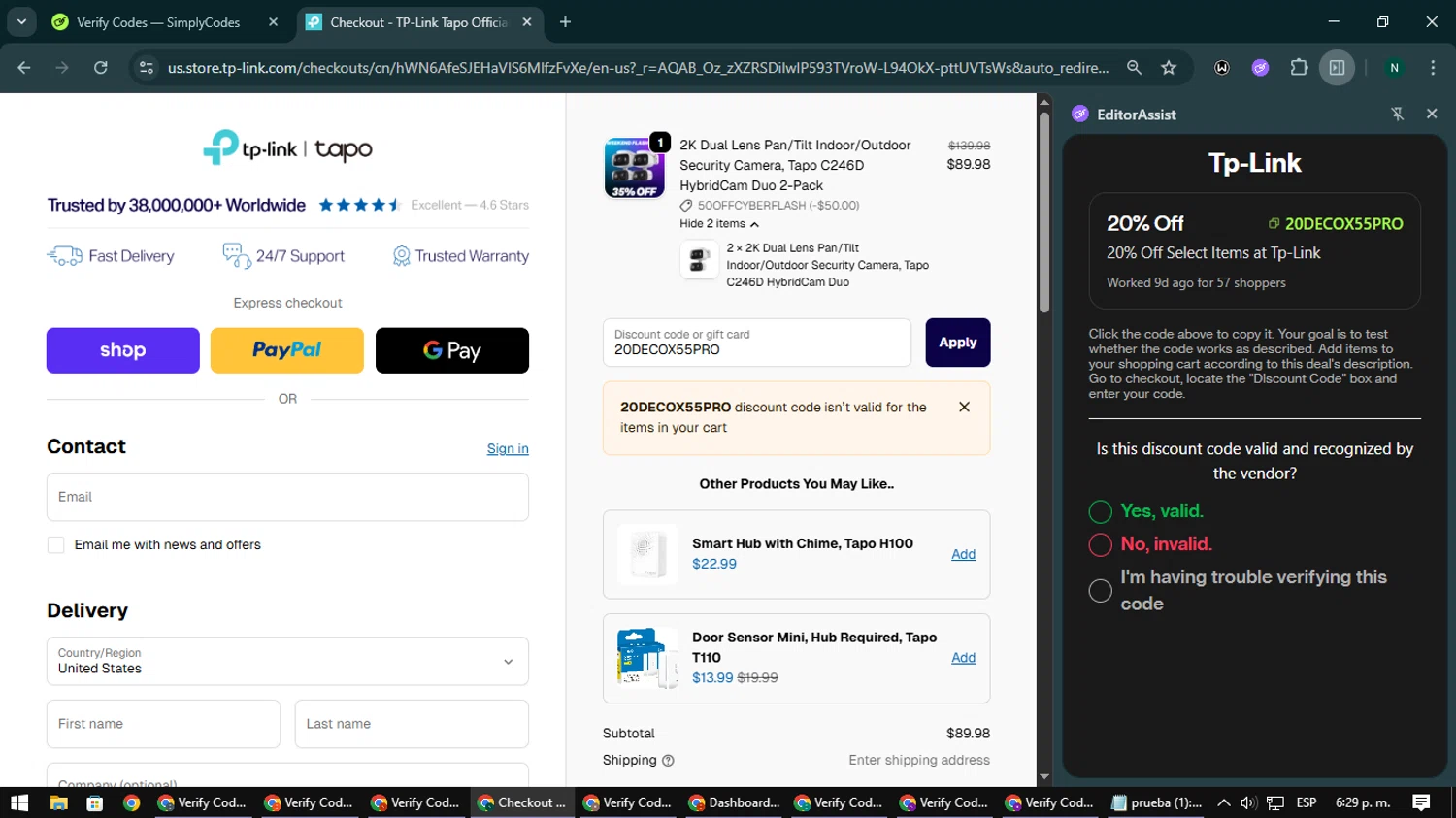Open File Explorer from the taskbar

pyautogui.click(x=59, y=802)
